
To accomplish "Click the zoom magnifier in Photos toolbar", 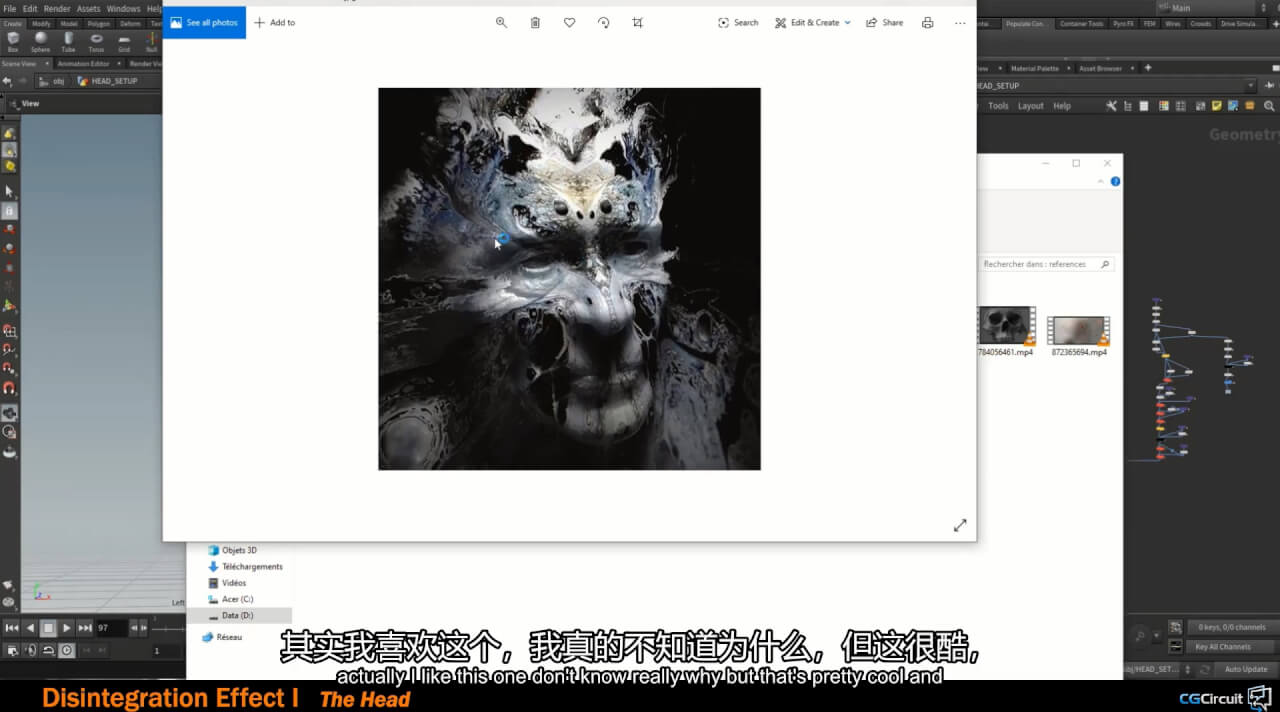I will [x=502, y=22].
